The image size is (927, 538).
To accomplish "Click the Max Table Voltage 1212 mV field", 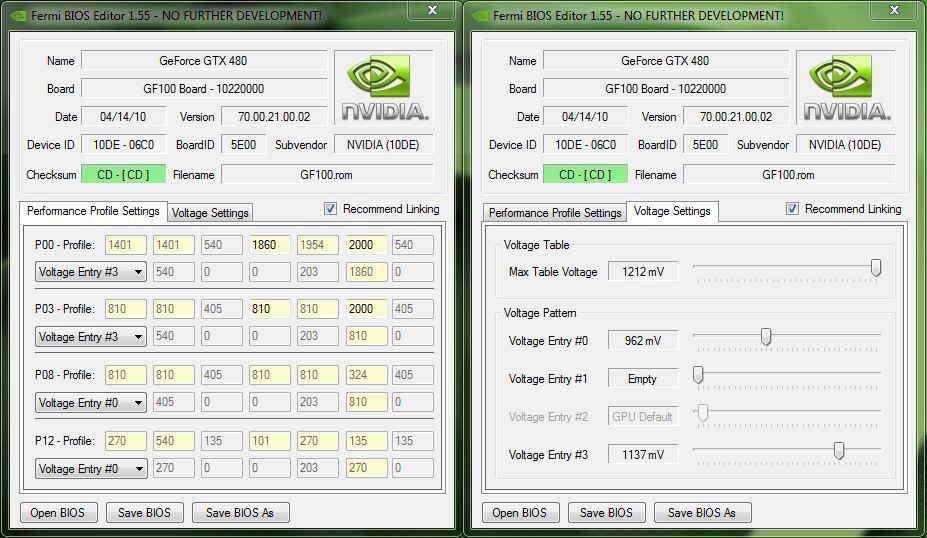I will (643, 272).
